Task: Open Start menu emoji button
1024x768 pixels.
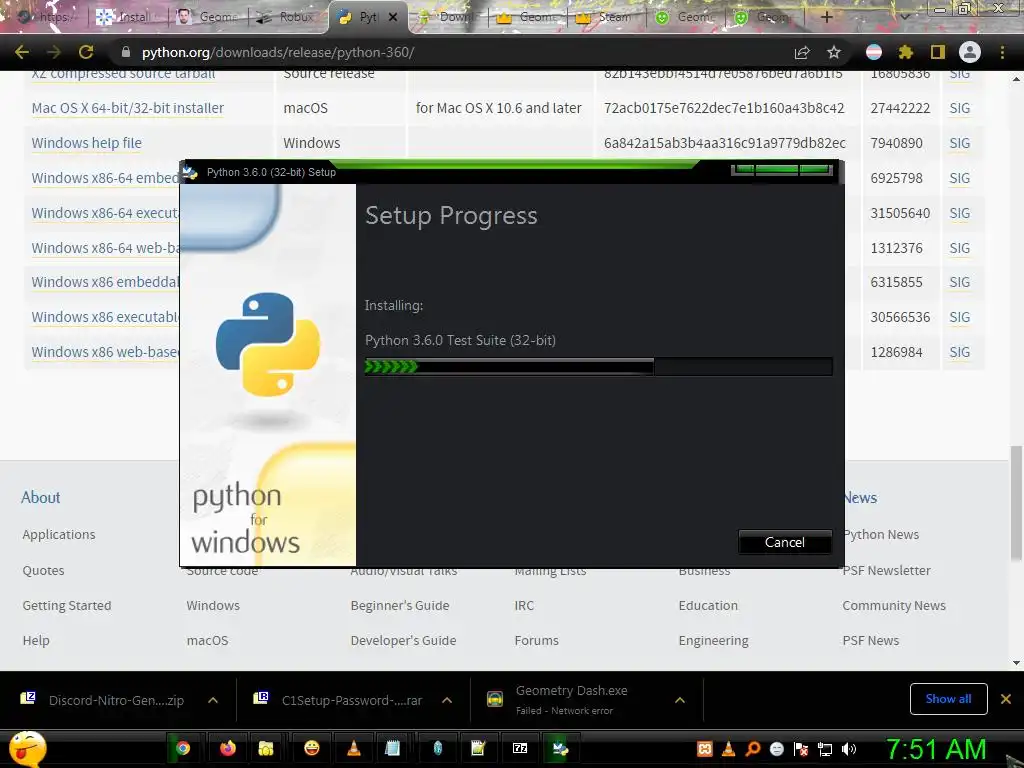Action: click(x=28, y=748)
